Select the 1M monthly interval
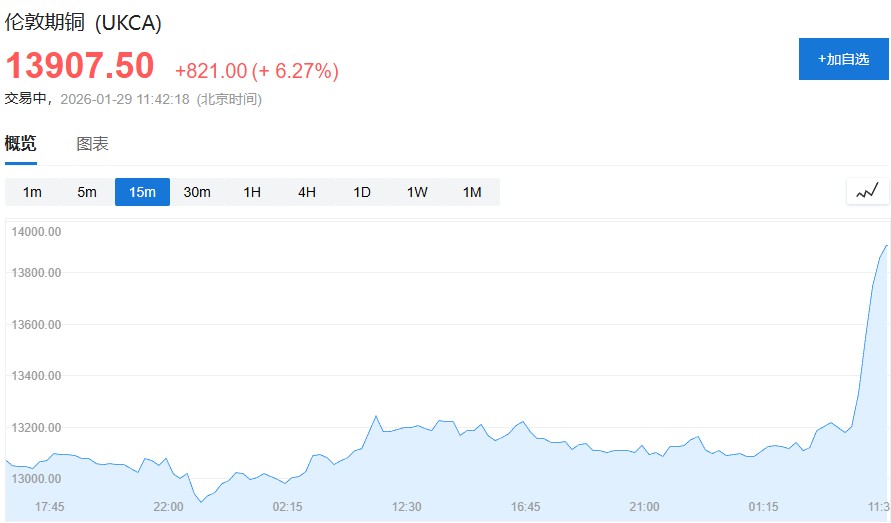The height and width of the screenshot is (523, 891). tap(472, 192)
